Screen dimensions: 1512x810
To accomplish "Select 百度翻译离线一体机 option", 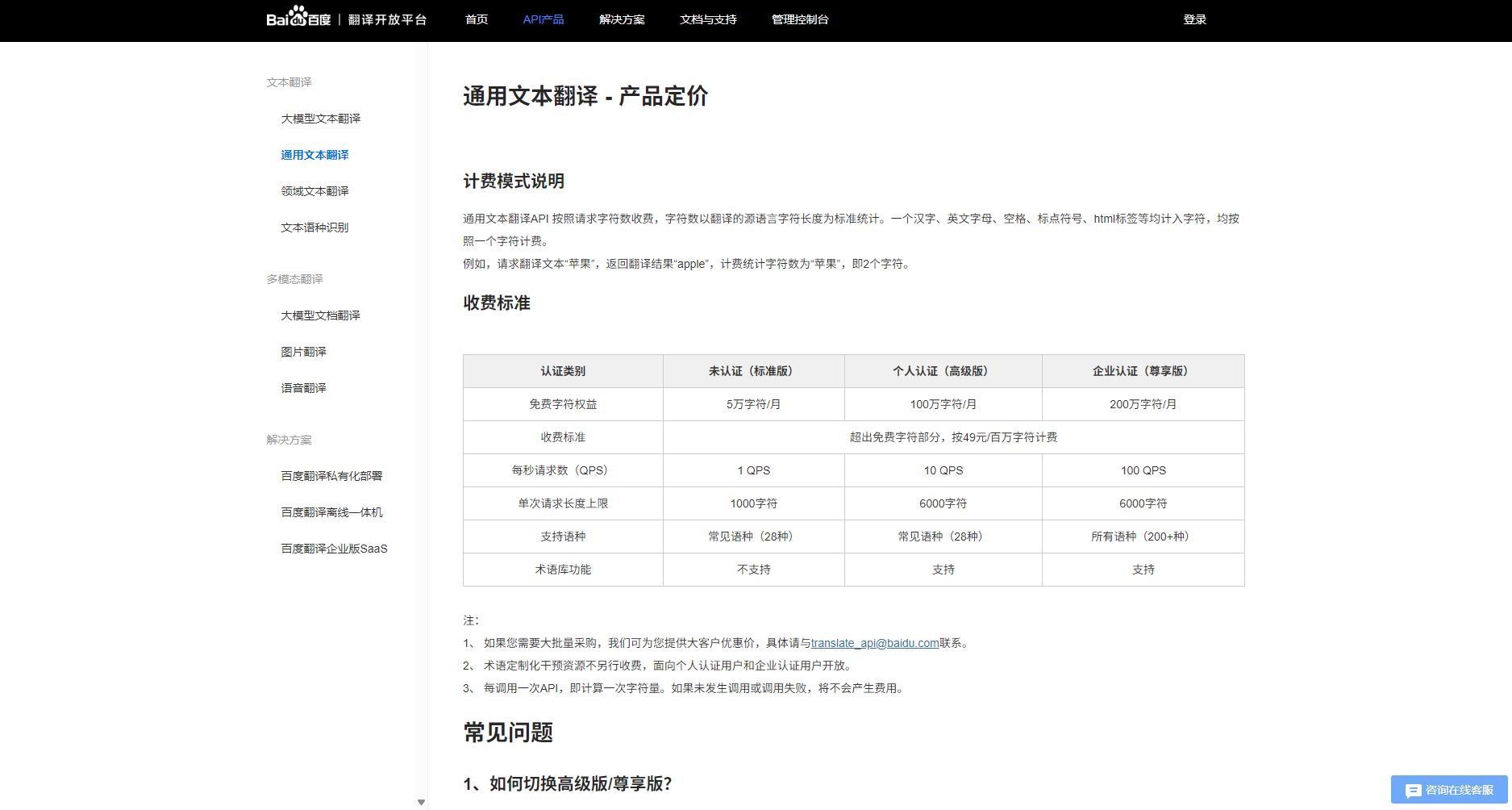I will [x=331, y=511].
